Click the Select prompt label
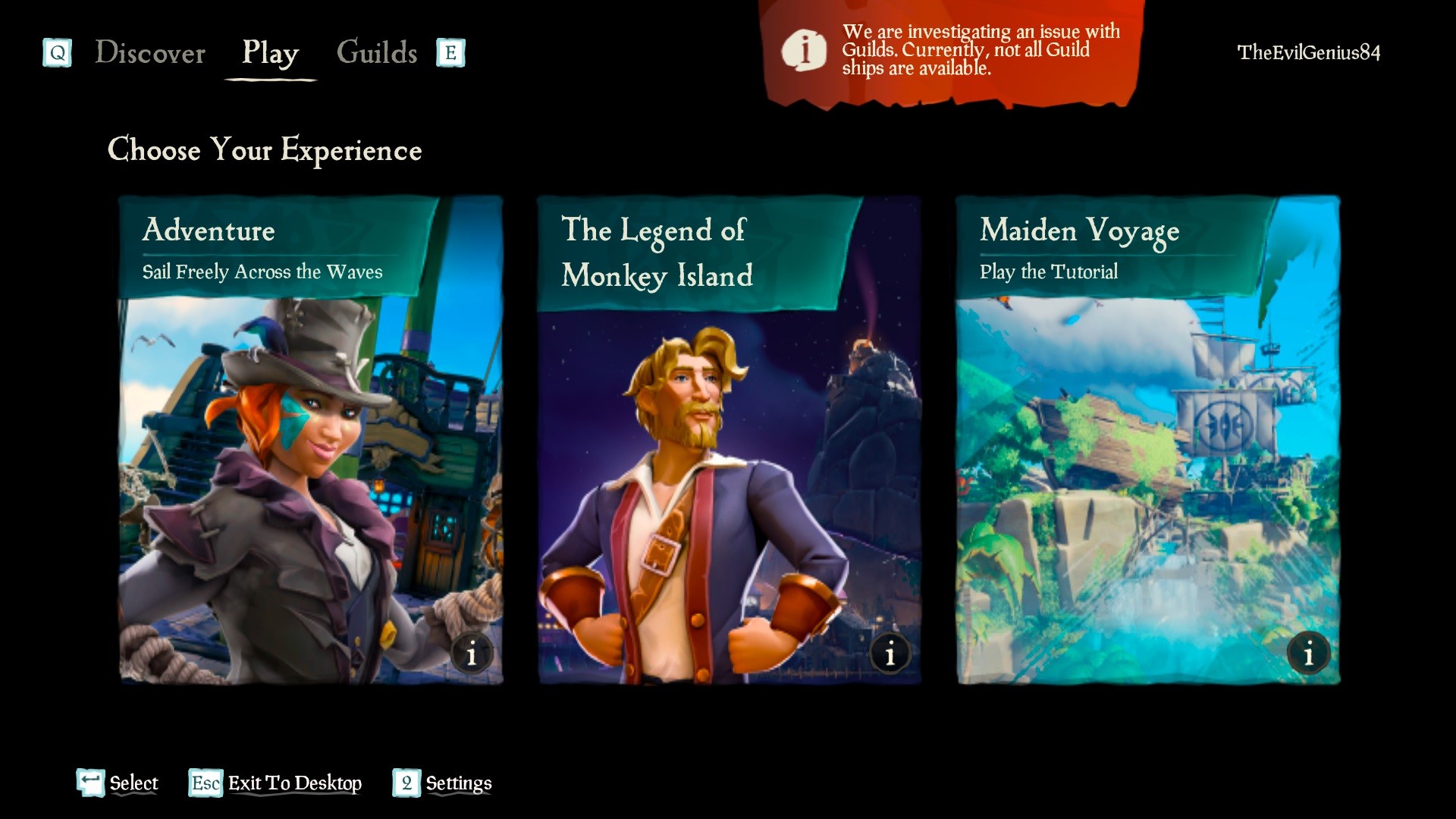Image resolution: width=1456 pixels, height=819 pixels. pyautogui.click(x=134, y=783)
